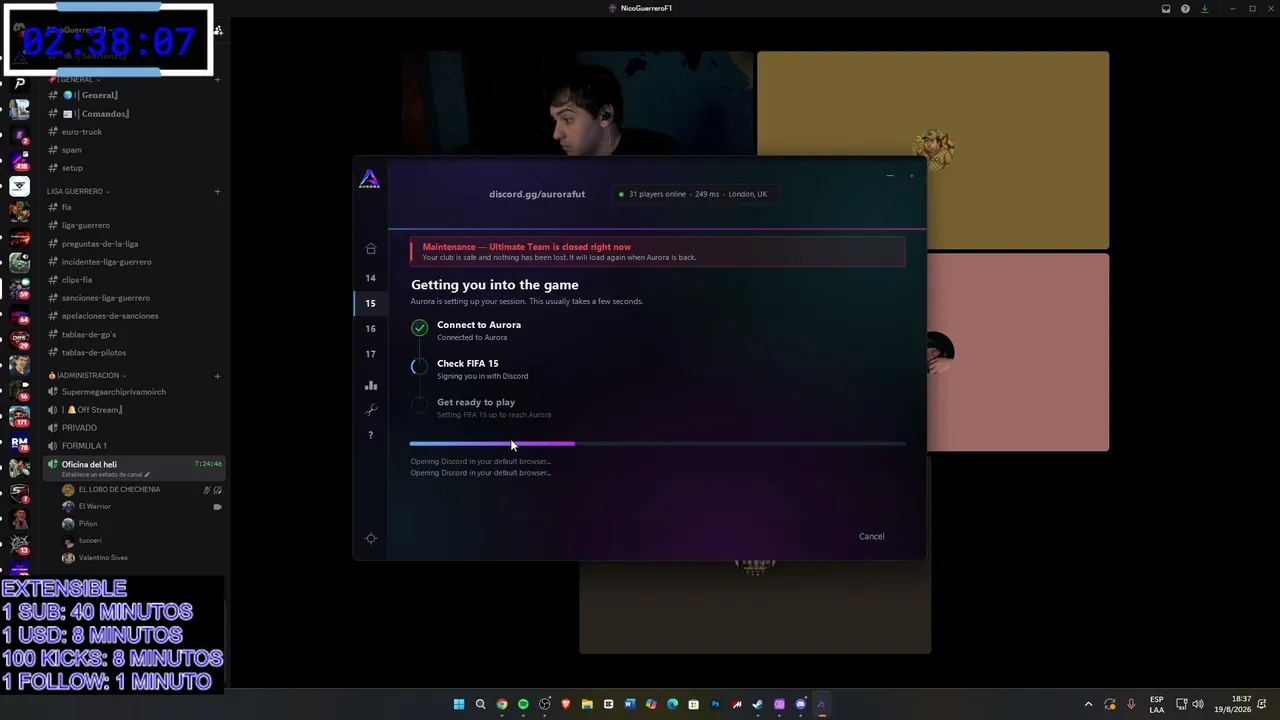Open Photoshop from the taskbar
This screenshot has height=720, width=1280.
tap(715, 704)
